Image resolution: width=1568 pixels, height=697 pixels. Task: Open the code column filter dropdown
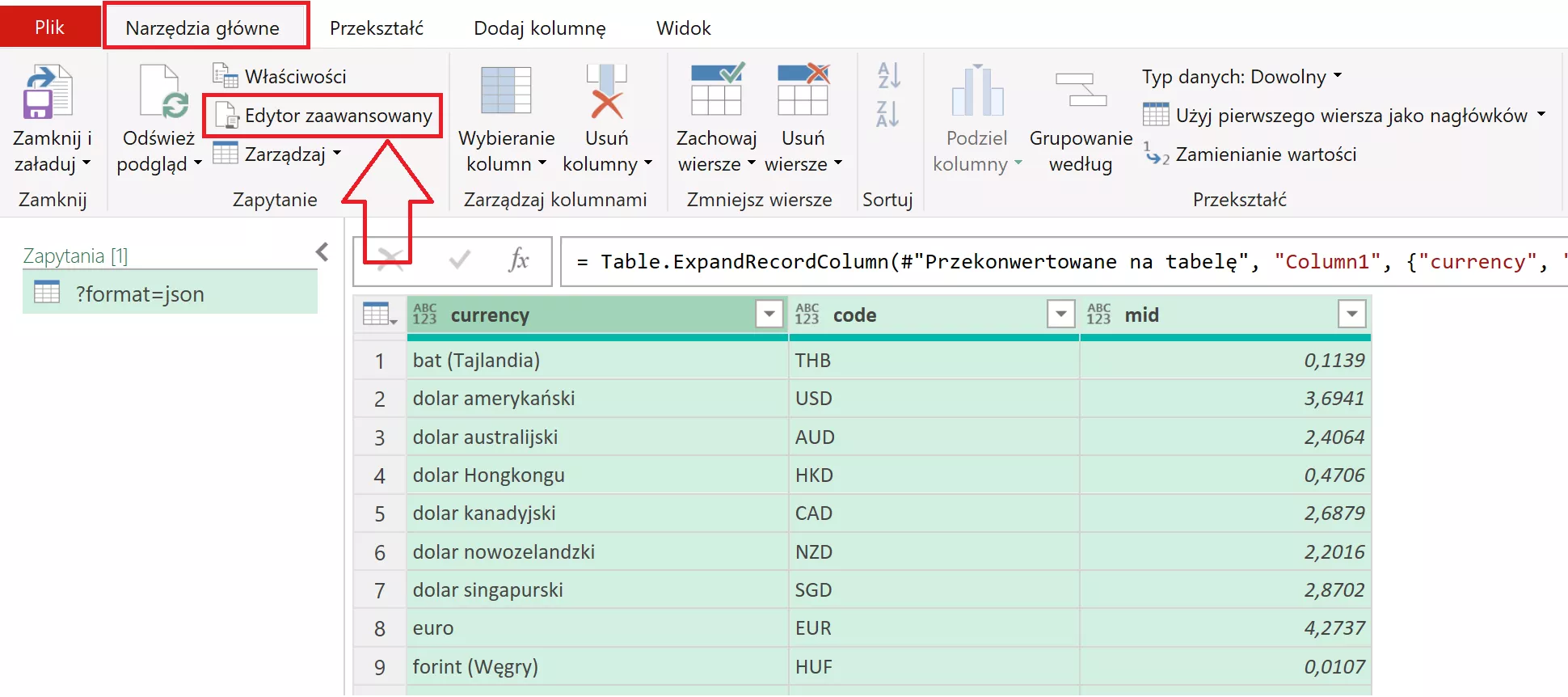click(x=1060, y=314)
